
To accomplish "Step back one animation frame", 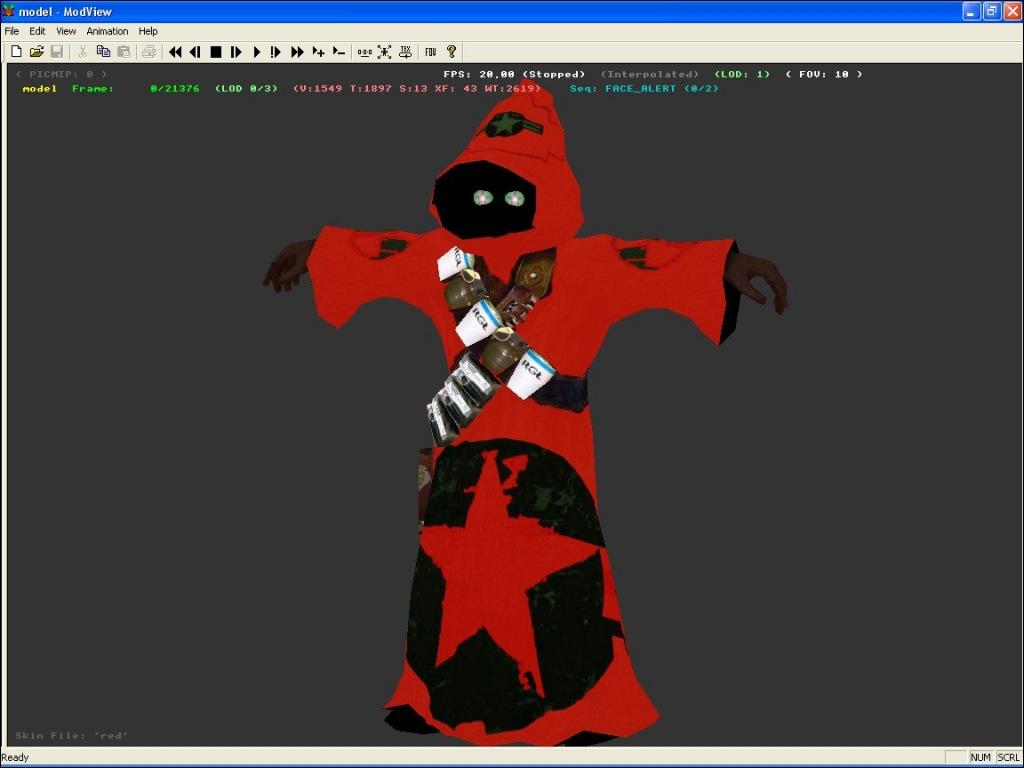I will point(195,52).
